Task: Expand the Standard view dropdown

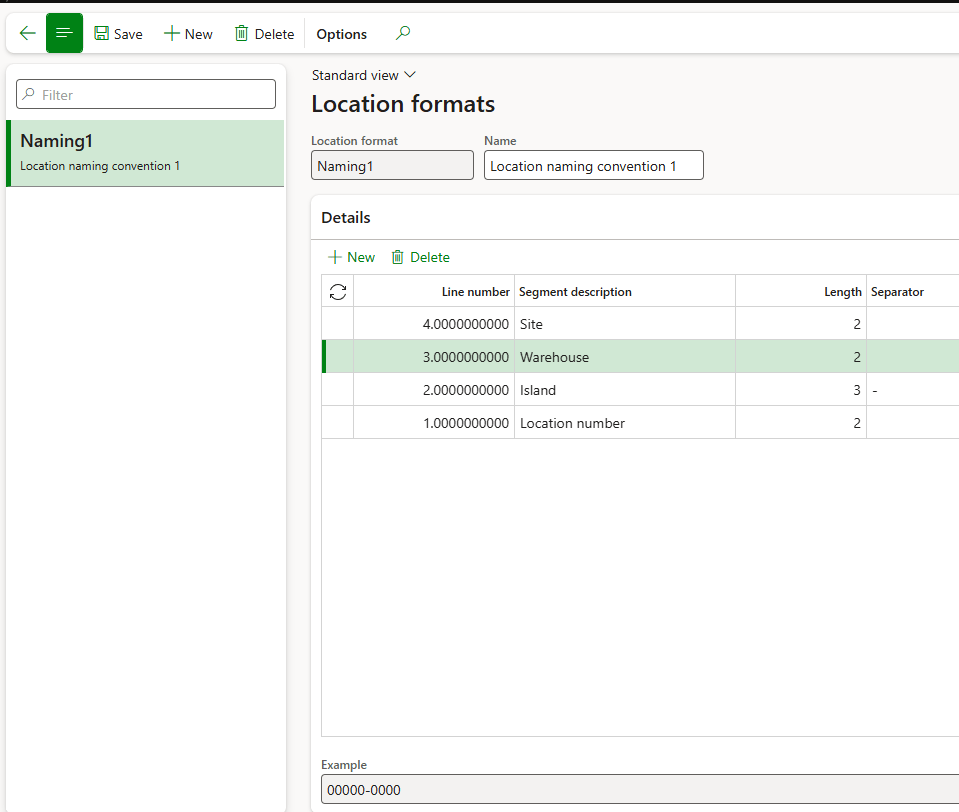Action: (x=363, y=75)
